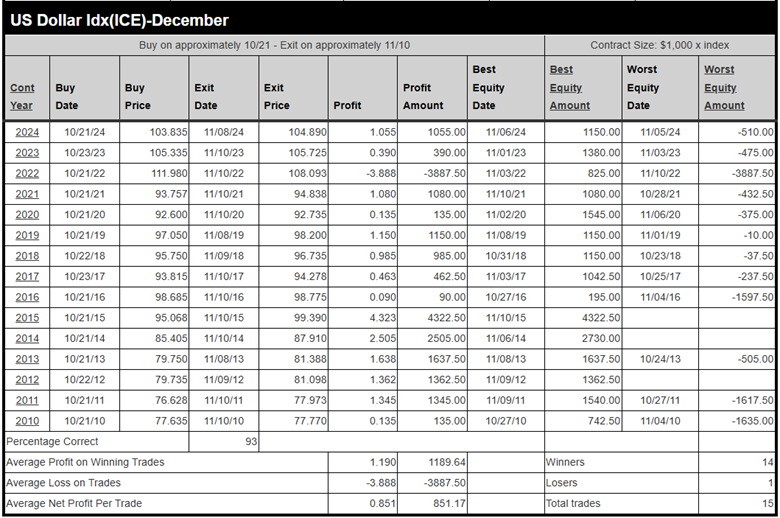Open the 2014 contract year link
Screen dimensions: 780x518
pos(27,338)
